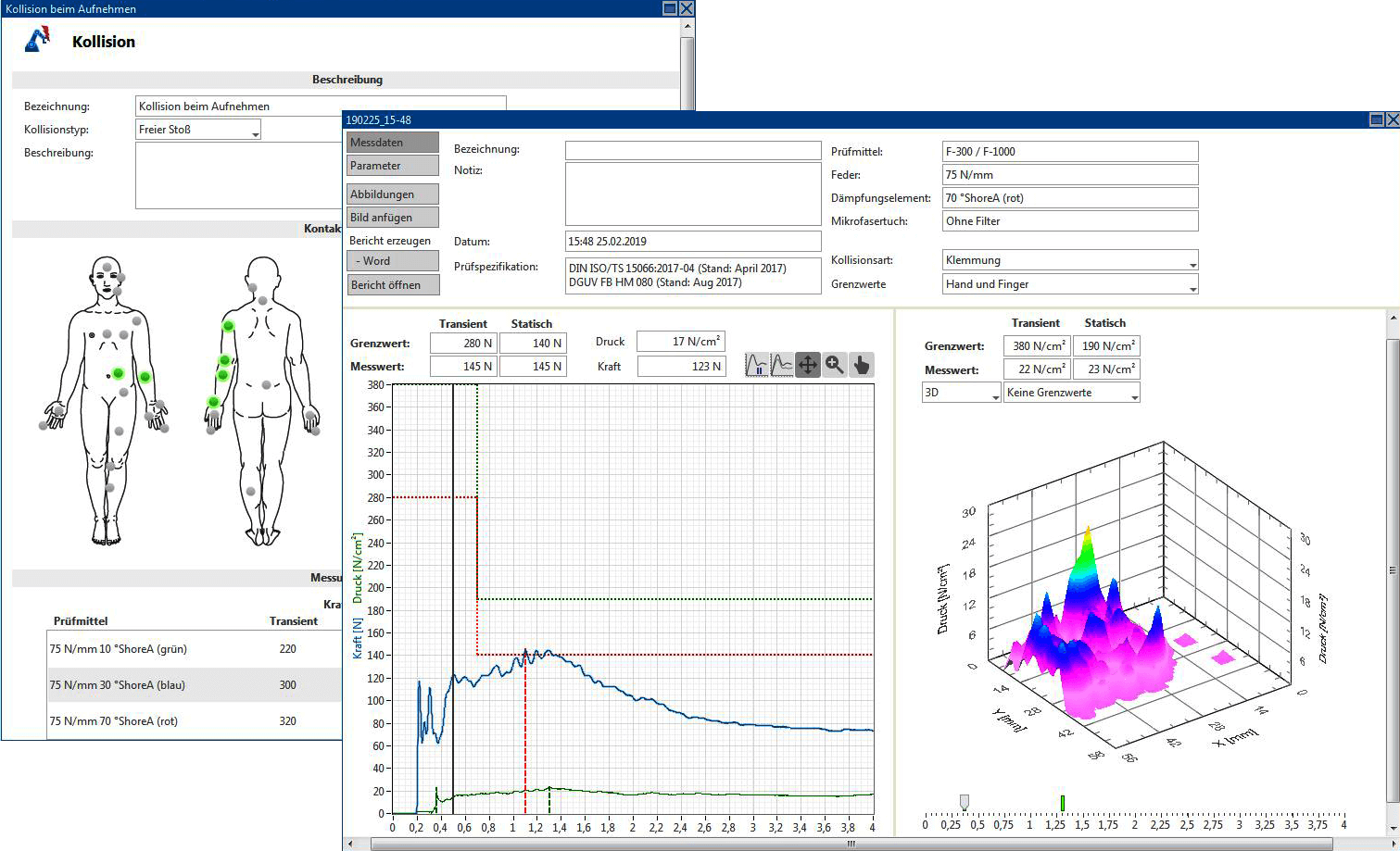Click the Bild anfügen button

393,218
